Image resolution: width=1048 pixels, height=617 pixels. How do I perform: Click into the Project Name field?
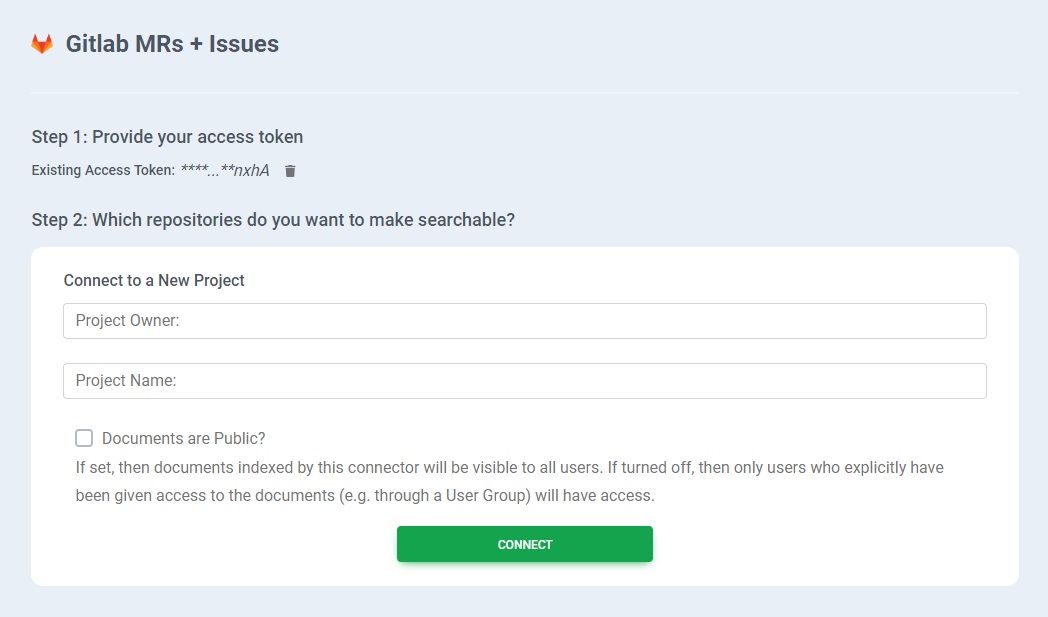524,381
